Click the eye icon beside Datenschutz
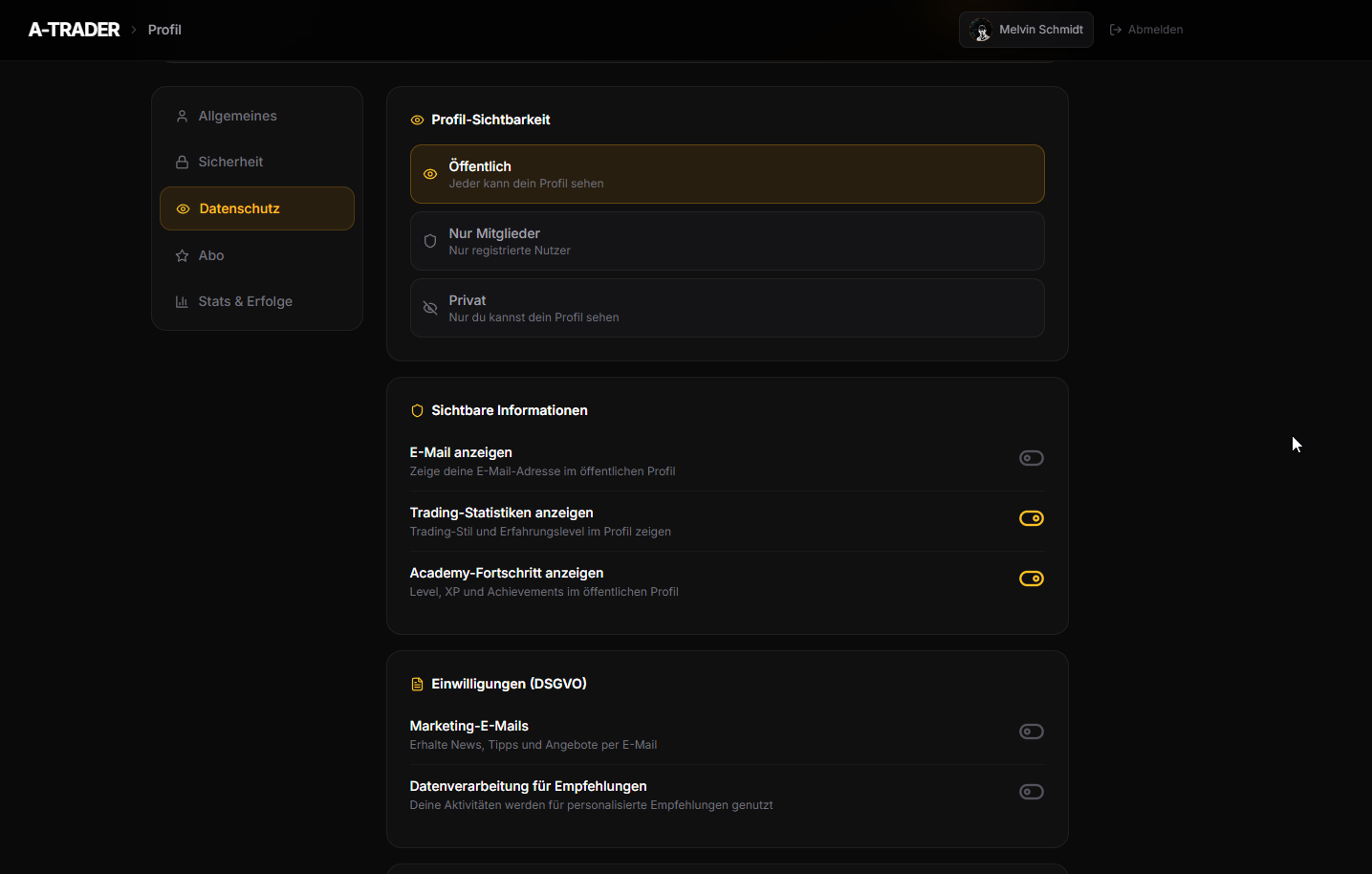 coord(183,209)
